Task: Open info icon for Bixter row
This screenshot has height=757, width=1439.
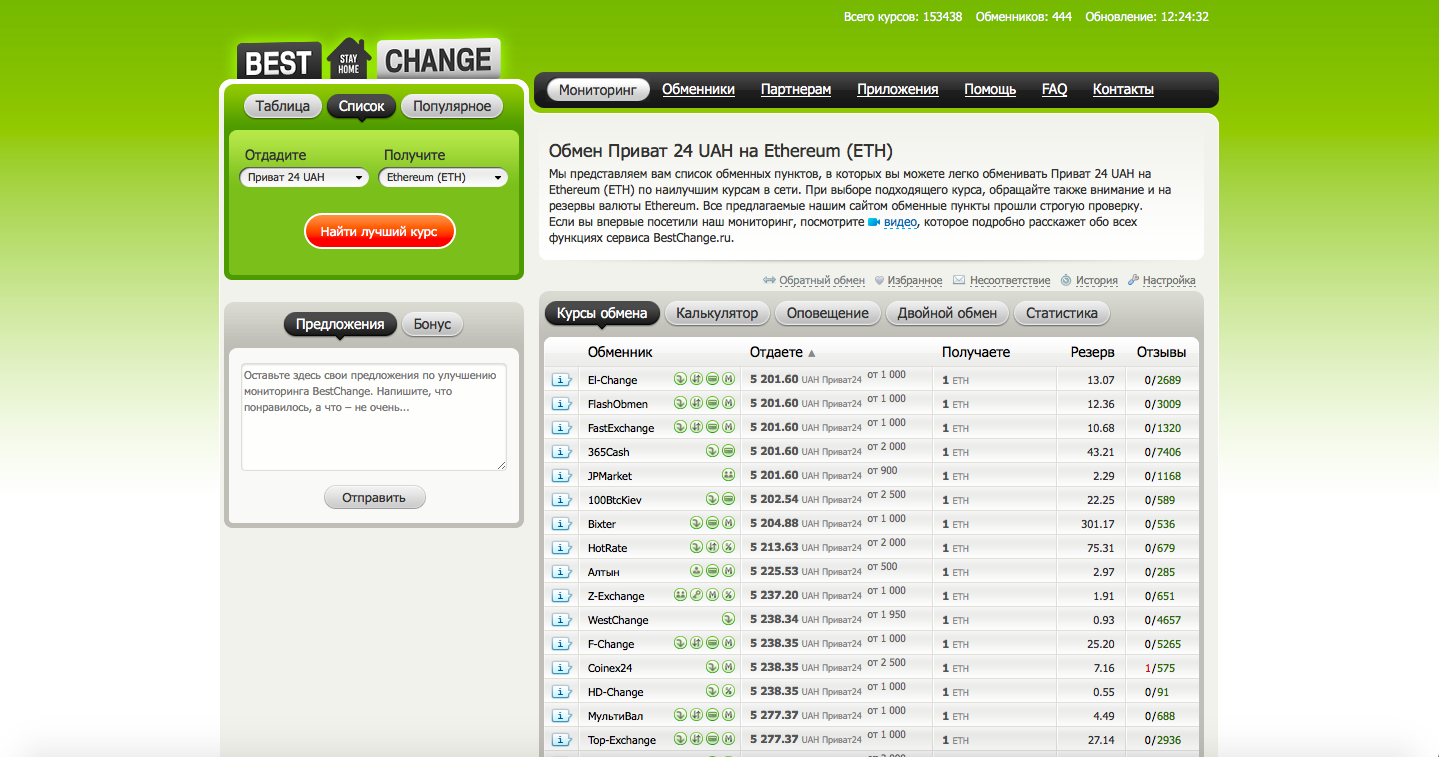Action: click(562, 524)
